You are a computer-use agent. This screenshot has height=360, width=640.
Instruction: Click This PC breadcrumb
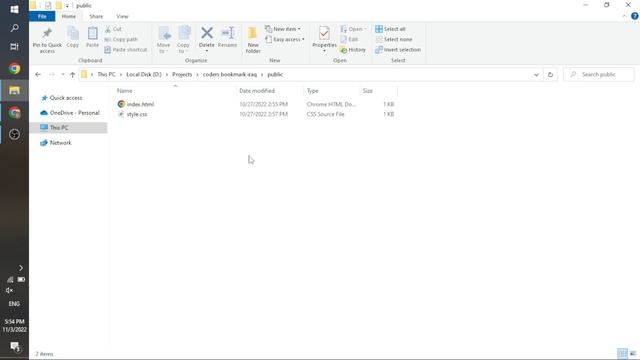(107, 74)
